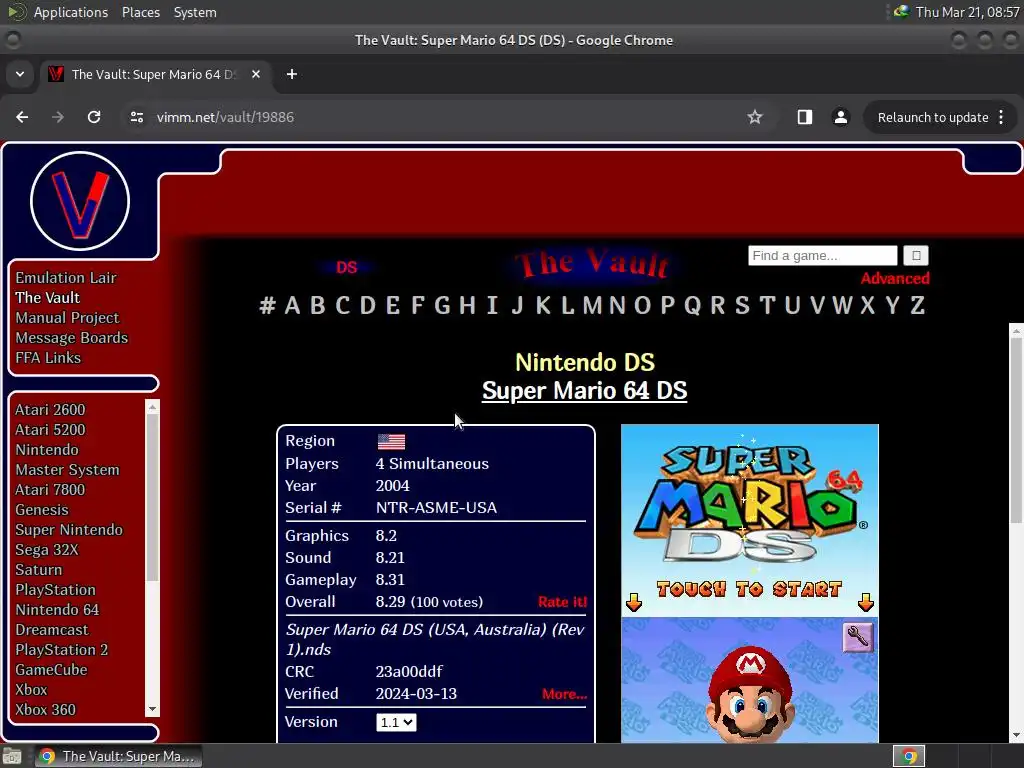The image size is (1024, 768).
Task: Select GameCube in system list
Action: tap(51, 670)
